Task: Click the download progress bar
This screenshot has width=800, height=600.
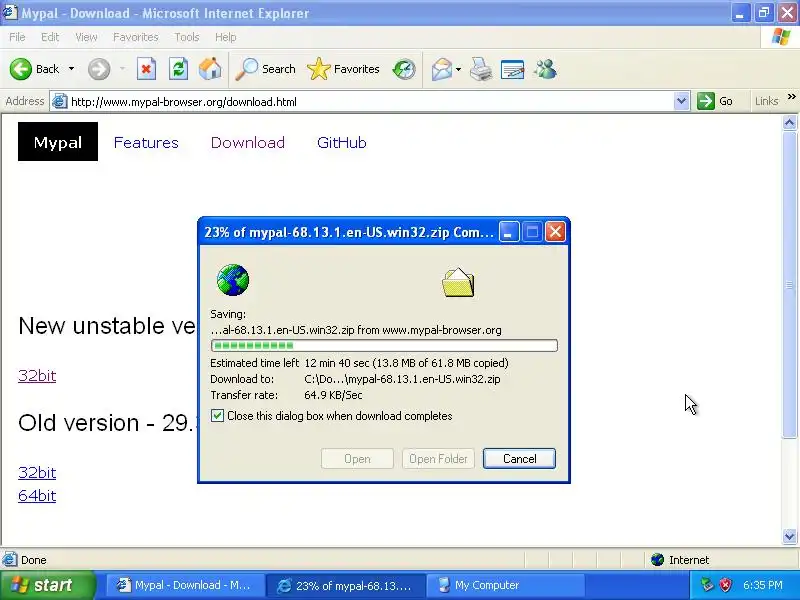Action: tap(384, 345)
